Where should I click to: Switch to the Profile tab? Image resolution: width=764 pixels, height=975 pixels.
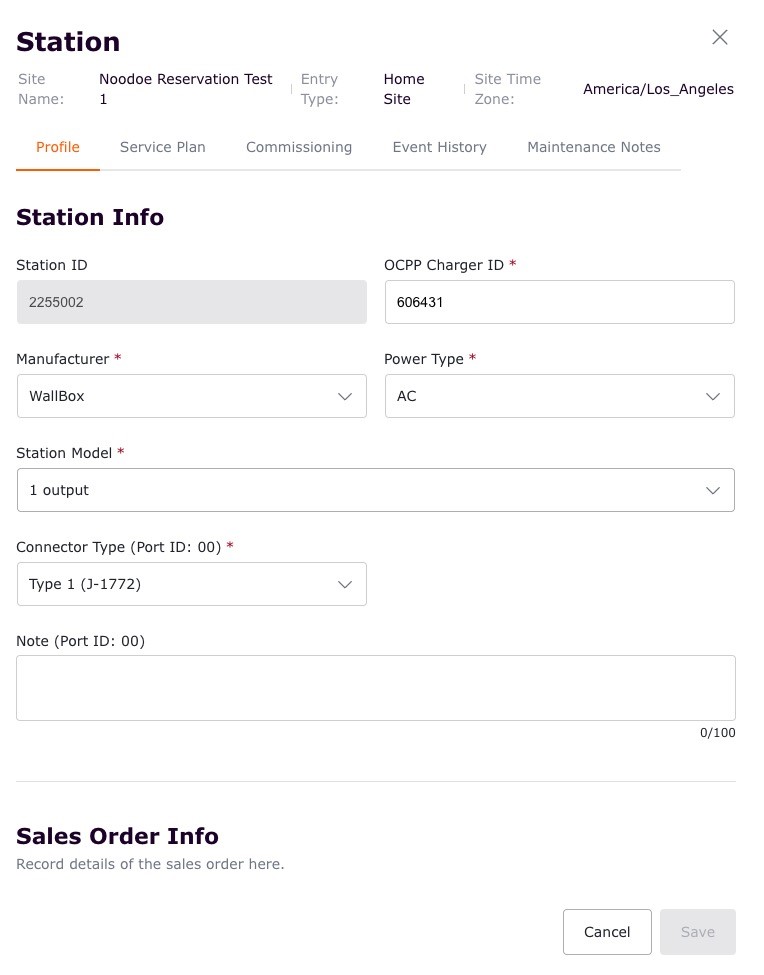pos(58,147)
